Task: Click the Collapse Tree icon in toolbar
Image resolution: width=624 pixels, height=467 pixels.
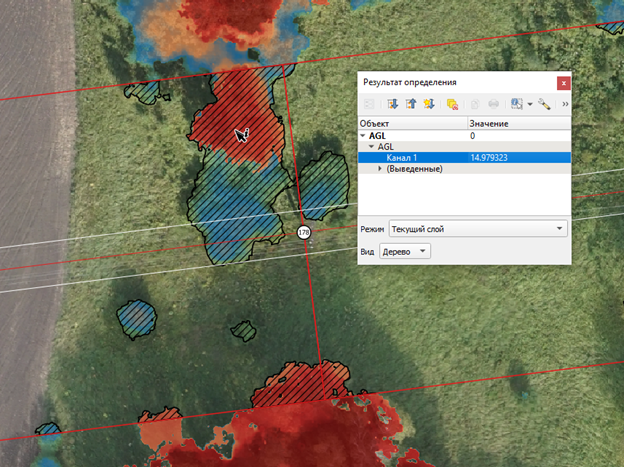Action: [x=410, y=103]
